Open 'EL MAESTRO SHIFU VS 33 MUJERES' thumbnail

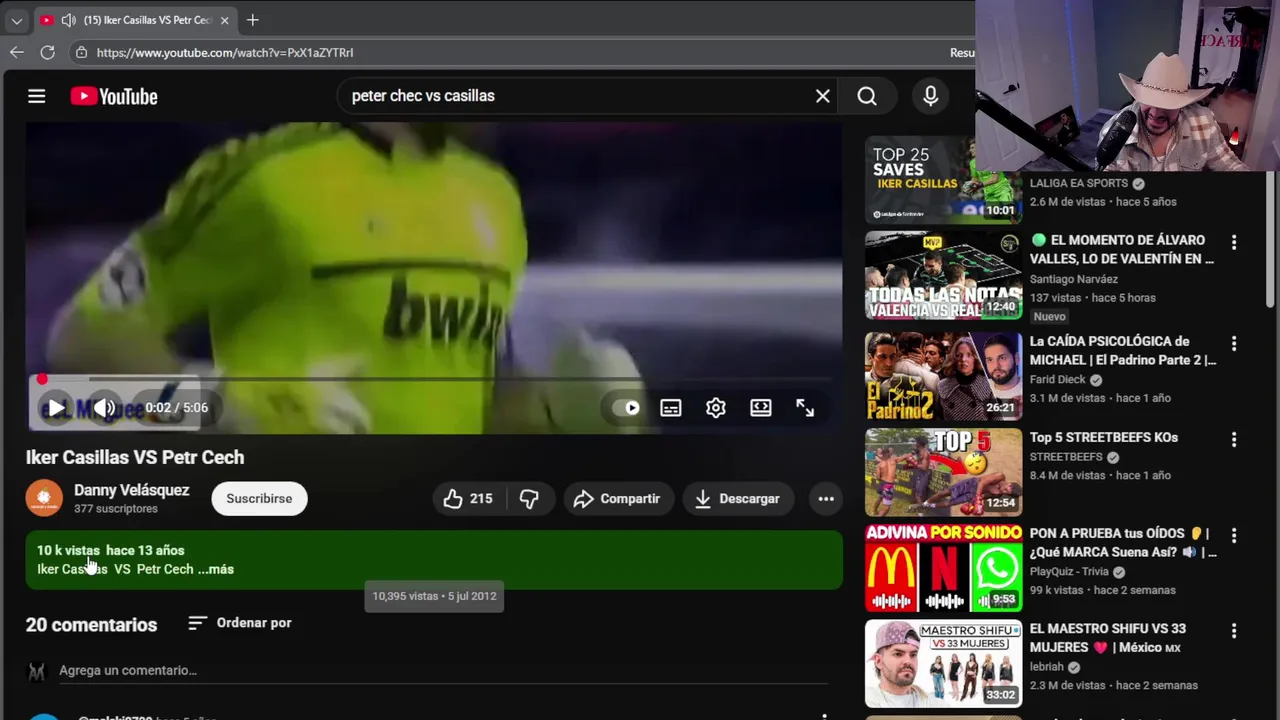[x=943, y=664]
